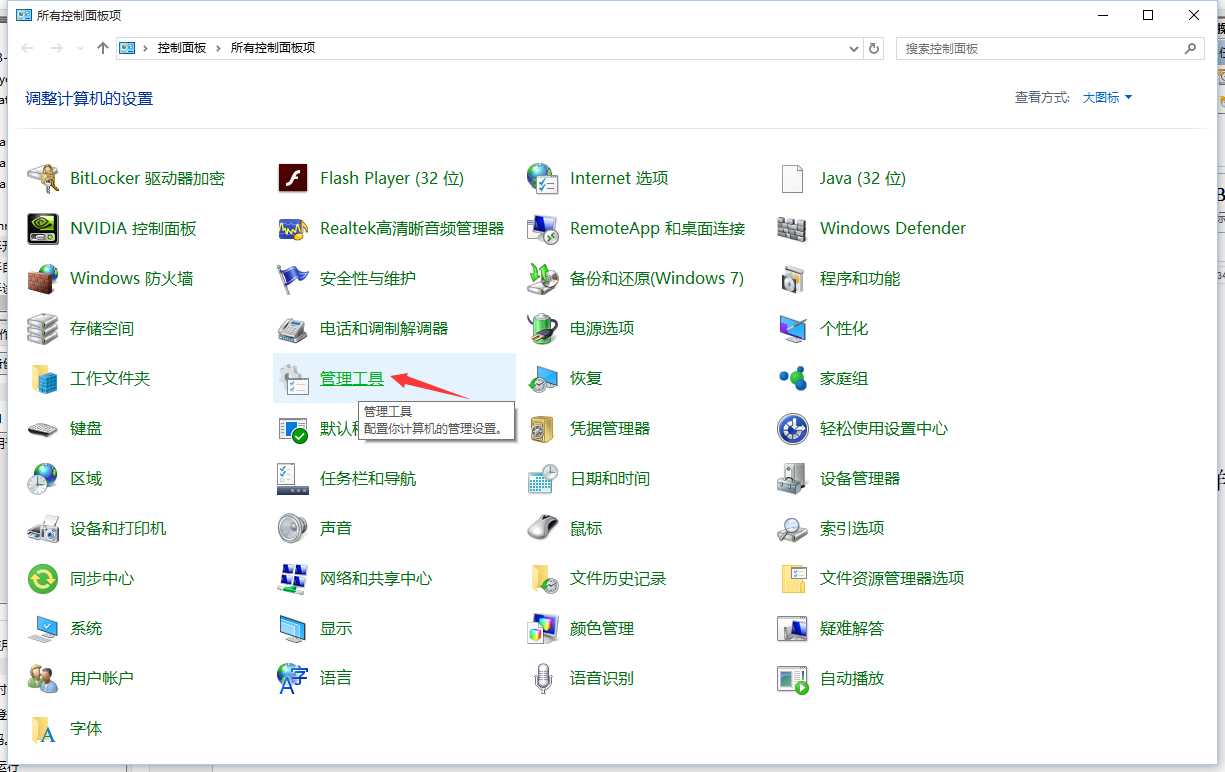Click the 疑难解答 link
This screenshot has height=772, width=1225.
pyautogui.click(x=852, y=628)
